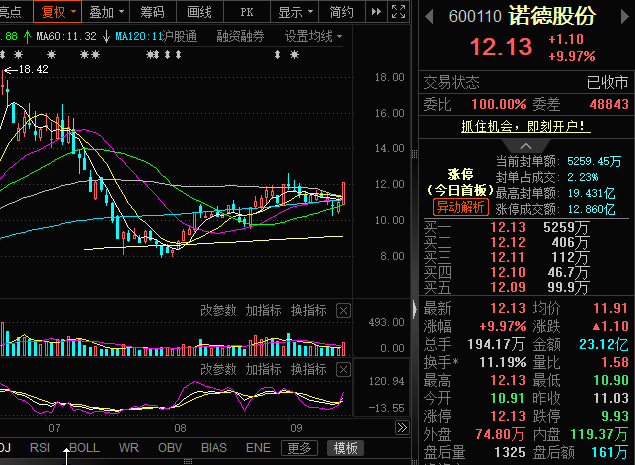Screen dimensions: 635x465
Task: Click the 18.42 high price marker
Action: coord(33,70)
